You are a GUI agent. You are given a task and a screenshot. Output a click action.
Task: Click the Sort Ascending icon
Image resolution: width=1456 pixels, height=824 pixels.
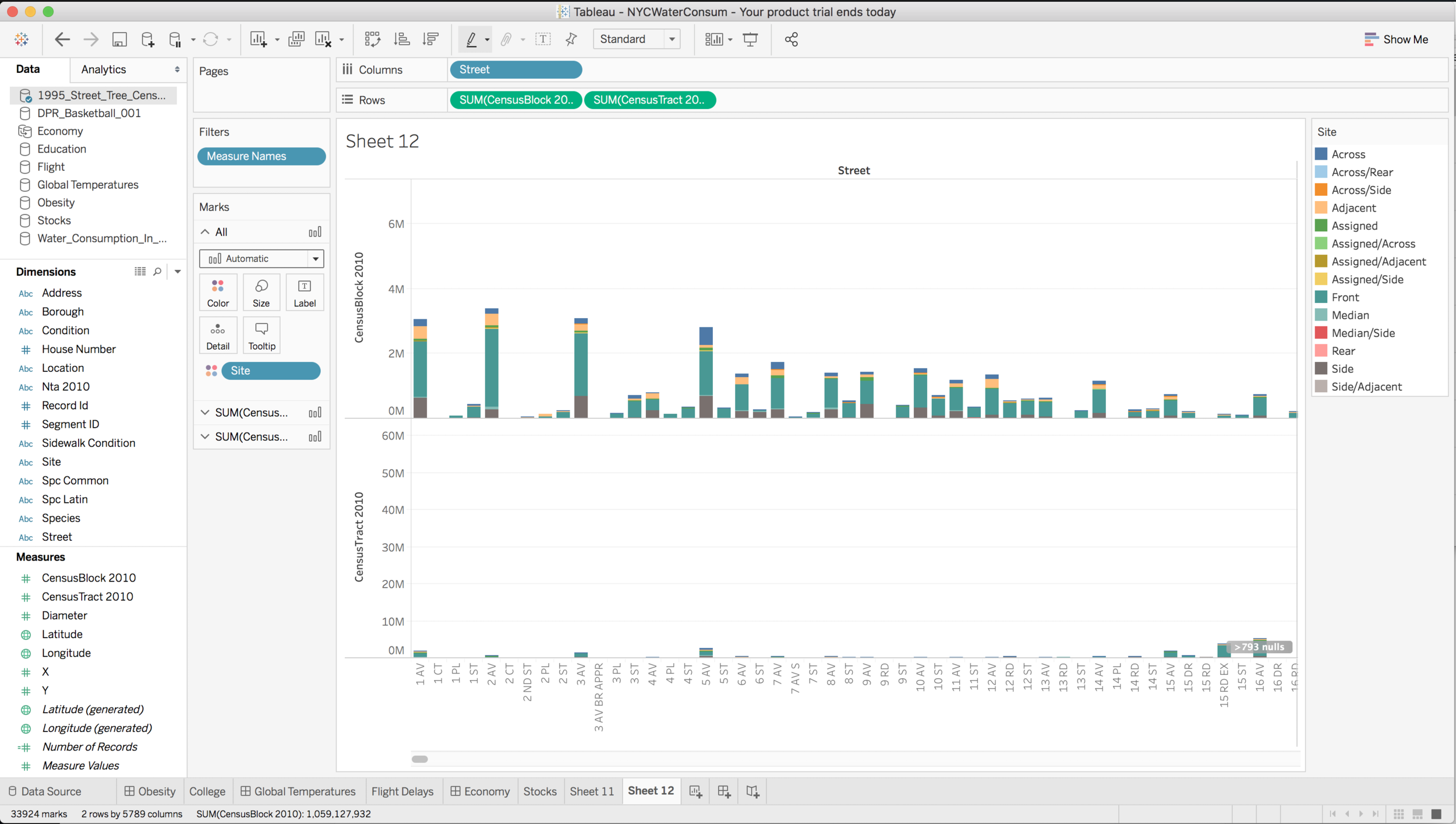pyautogui.click(x=402, y=39)
